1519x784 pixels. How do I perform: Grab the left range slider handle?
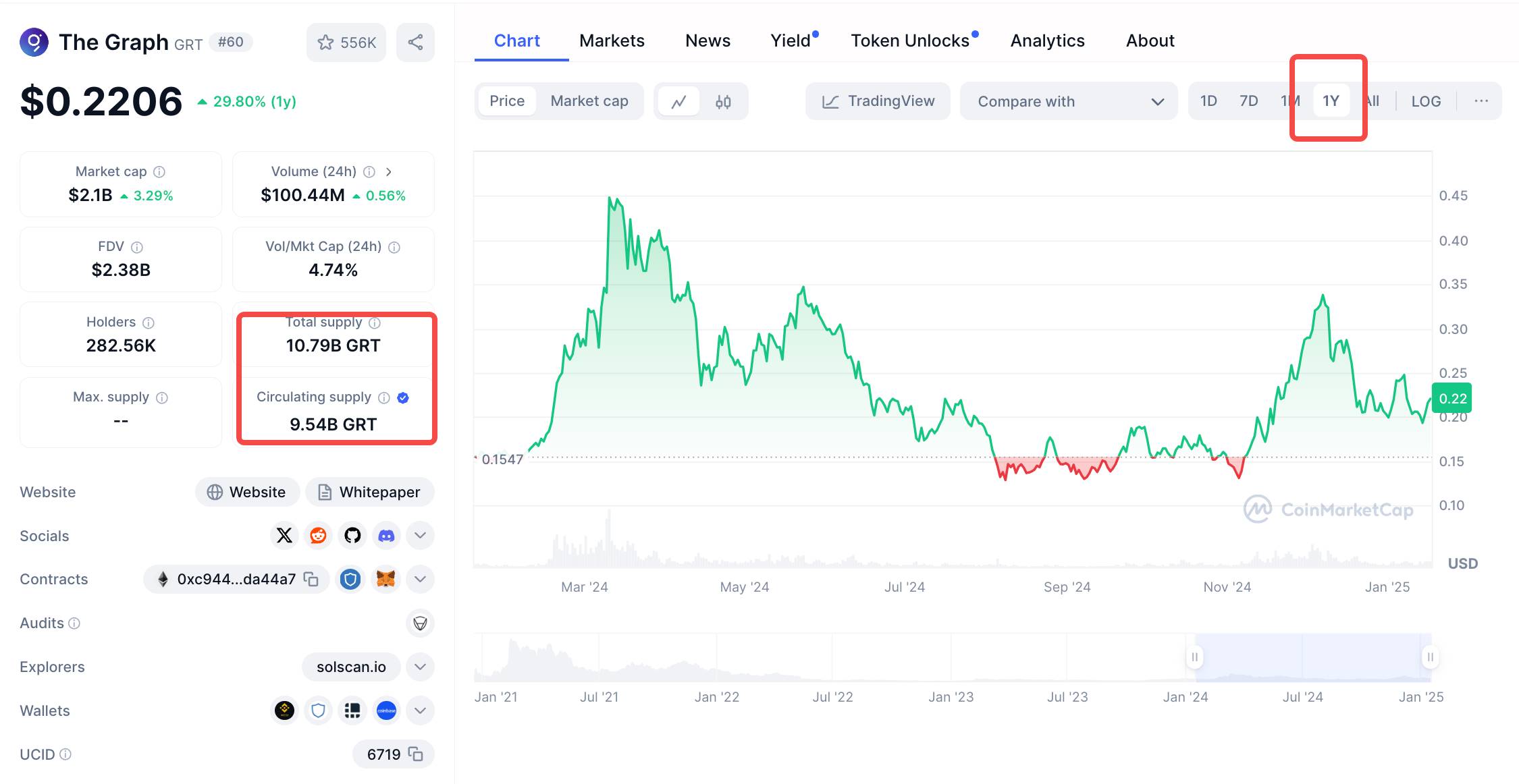[1194, 657]
